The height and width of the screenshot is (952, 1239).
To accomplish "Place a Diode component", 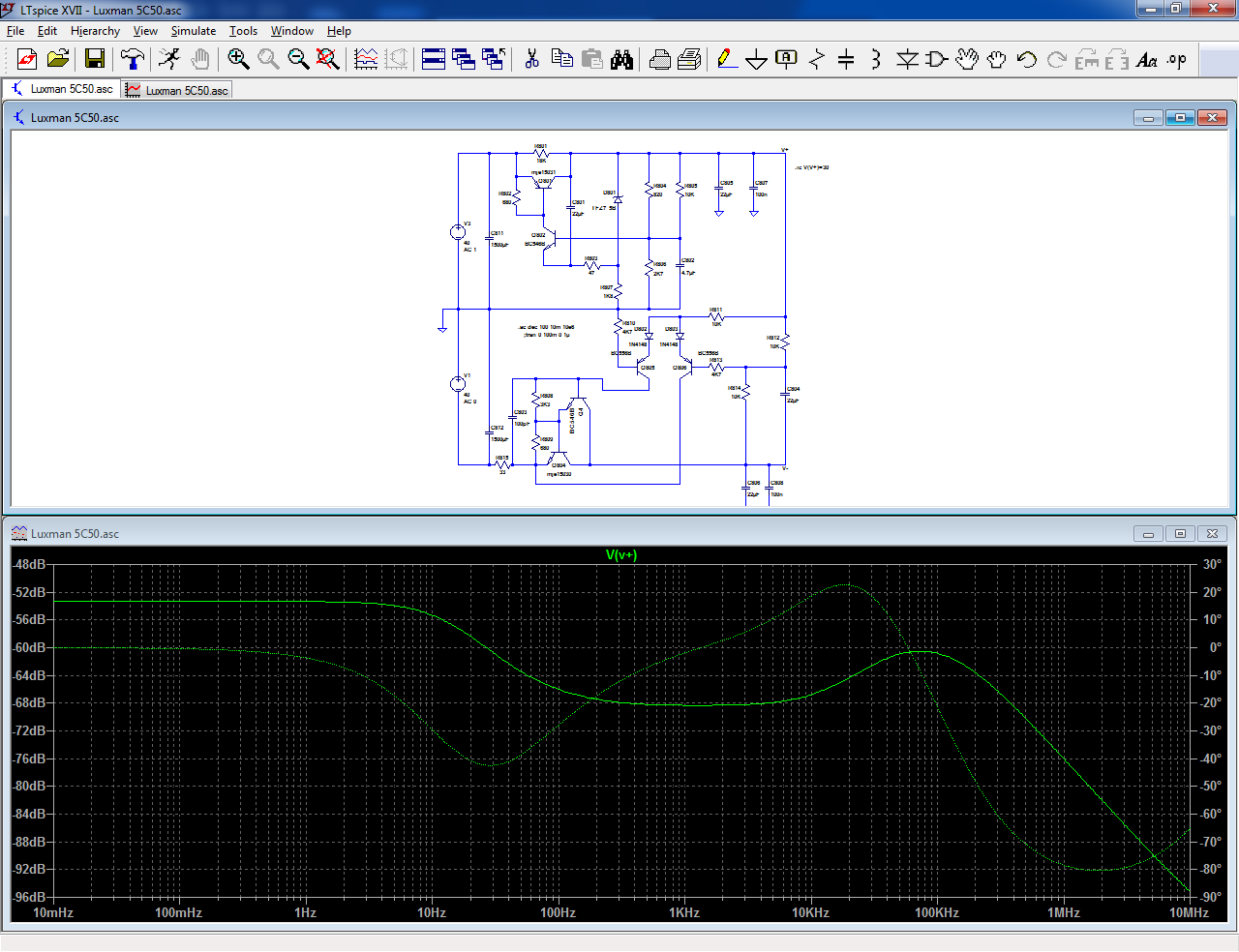I will (x=907, y=59).
